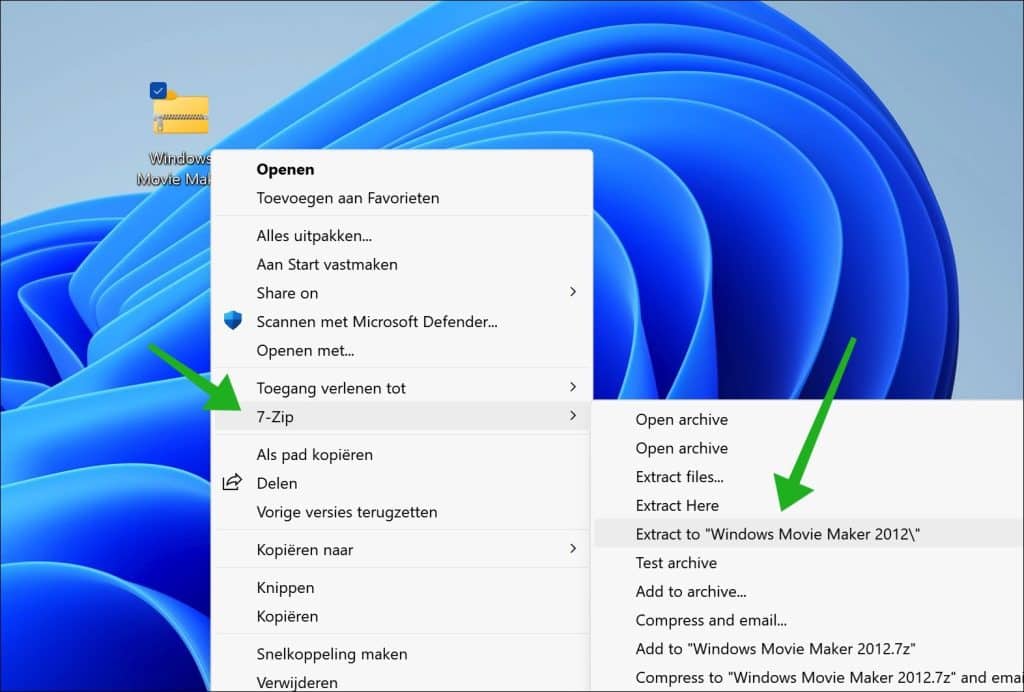Choose Openen in the context menu
Viewport: 1024px width, 692px height.
402,169
